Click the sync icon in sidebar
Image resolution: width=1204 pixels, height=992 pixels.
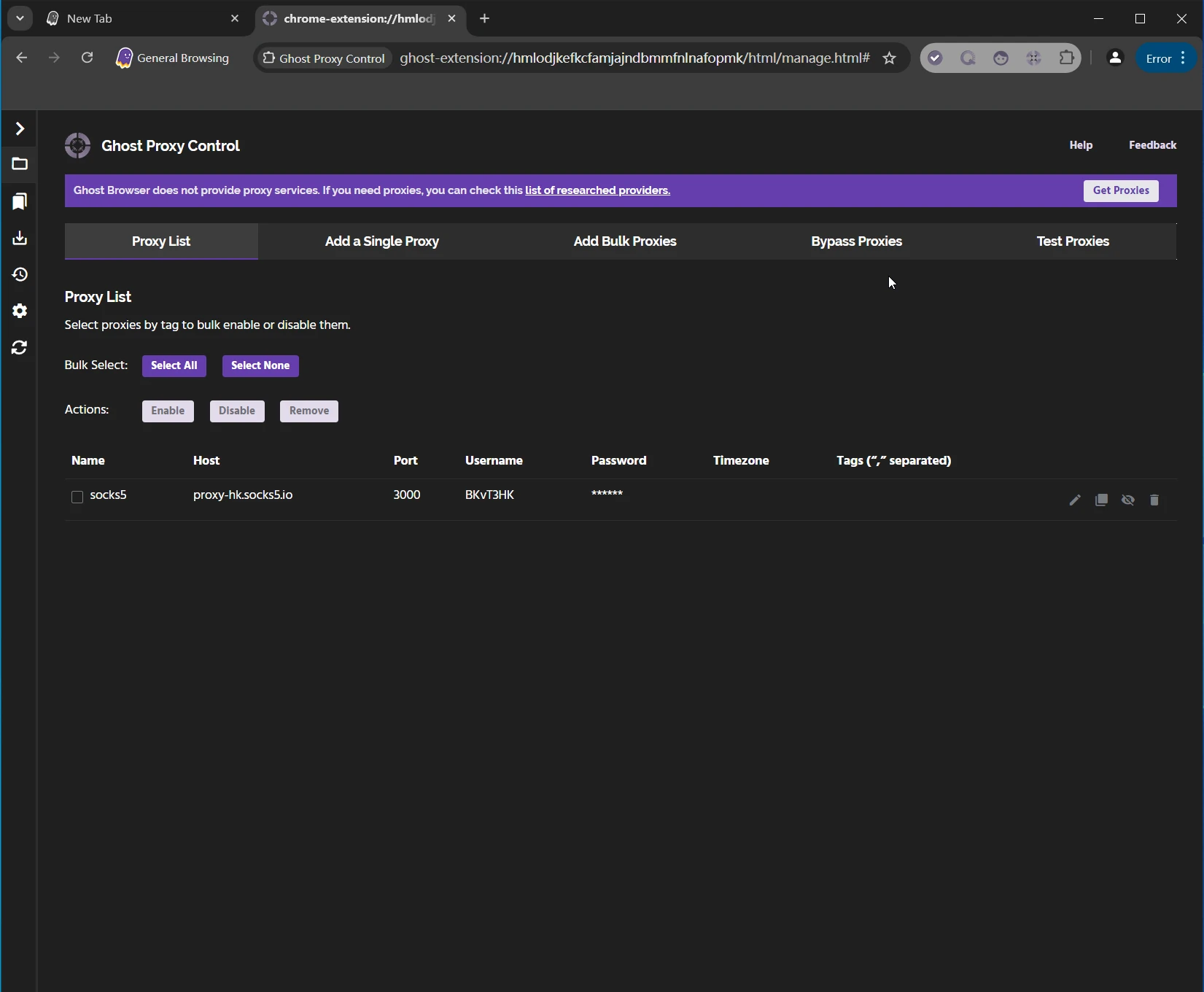coord(20,347)
